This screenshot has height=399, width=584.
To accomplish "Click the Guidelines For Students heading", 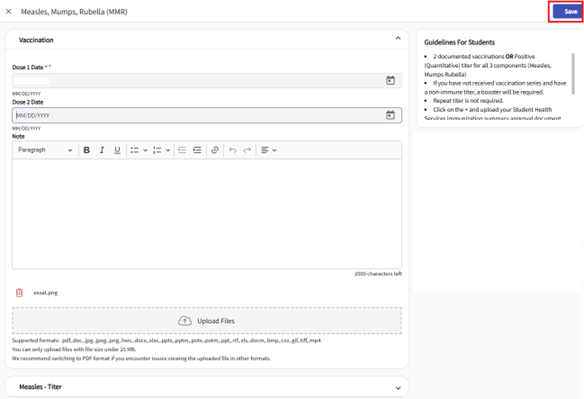I will coord(459,42).
